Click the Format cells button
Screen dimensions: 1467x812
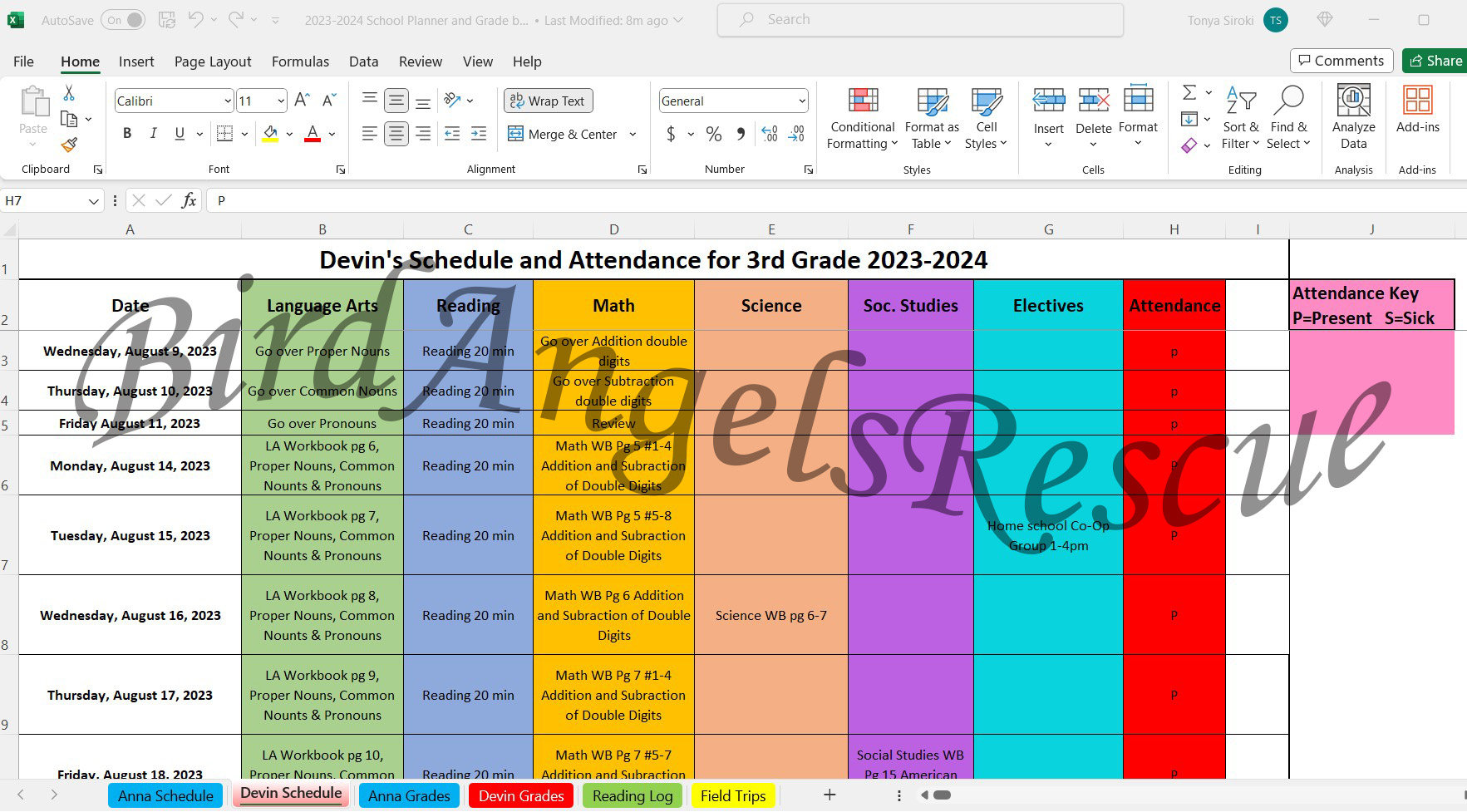pos(1138,117)
